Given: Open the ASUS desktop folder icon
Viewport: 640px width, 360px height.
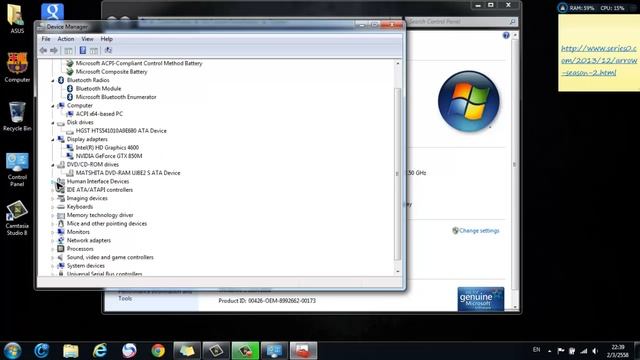Looking at the screenshot, I should coord(17,18).
